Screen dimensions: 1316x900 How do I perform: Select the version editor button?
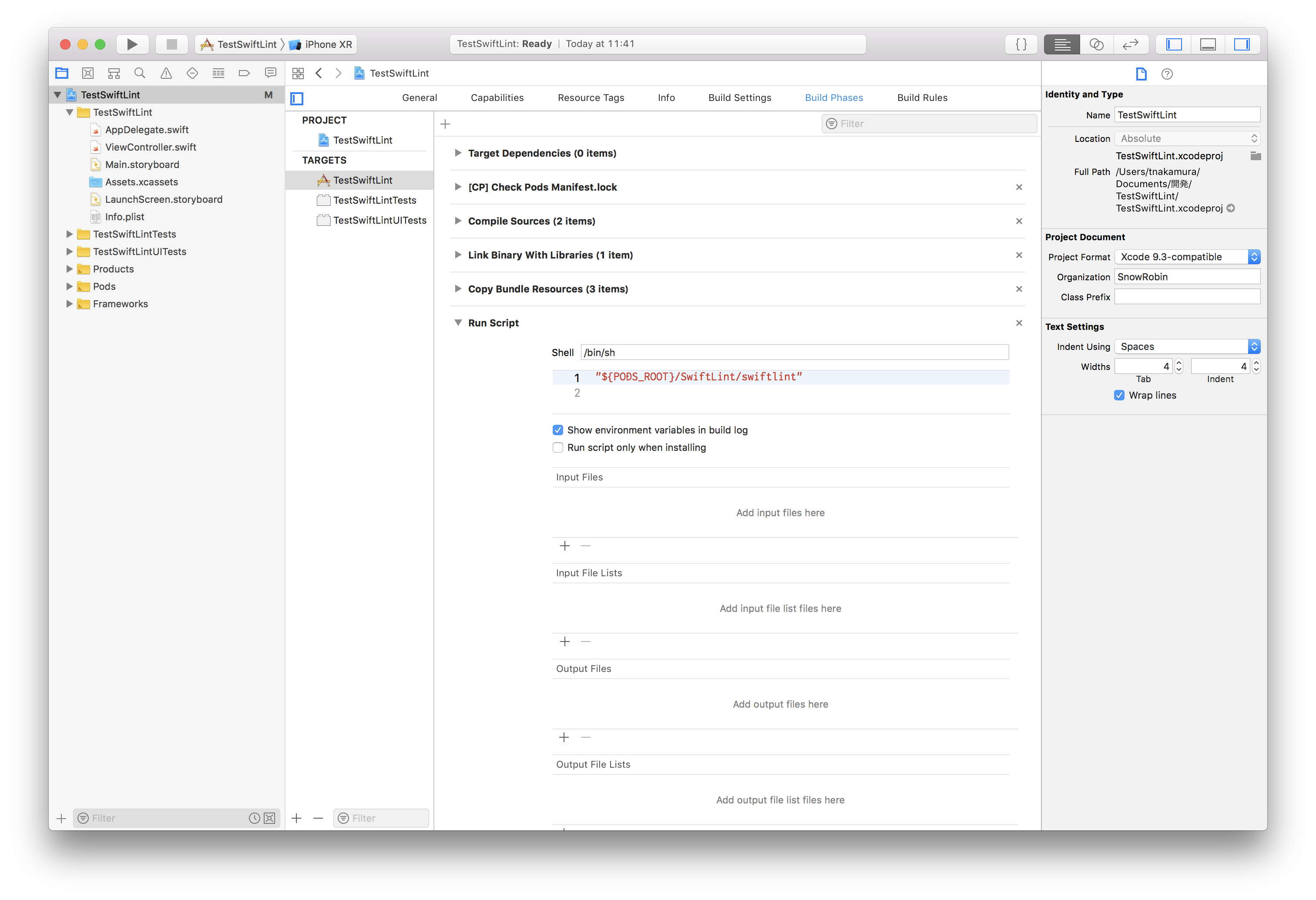(1131, 44)
